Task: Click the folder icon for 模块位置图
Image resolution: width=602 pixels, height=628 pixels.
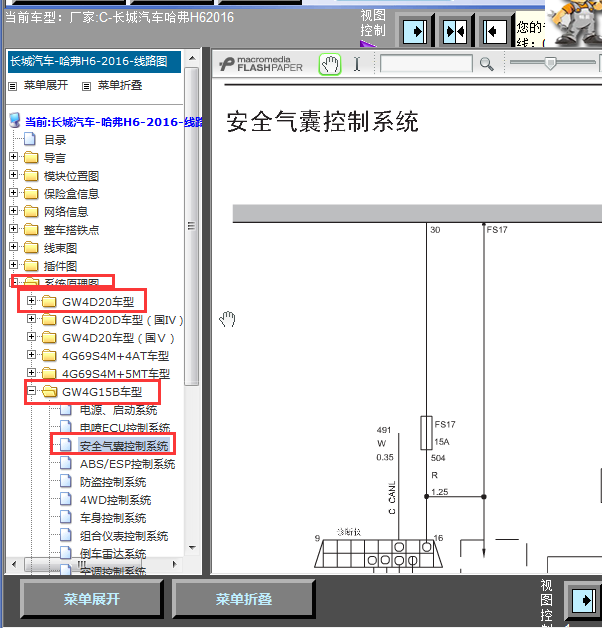Action: [31, 175]
